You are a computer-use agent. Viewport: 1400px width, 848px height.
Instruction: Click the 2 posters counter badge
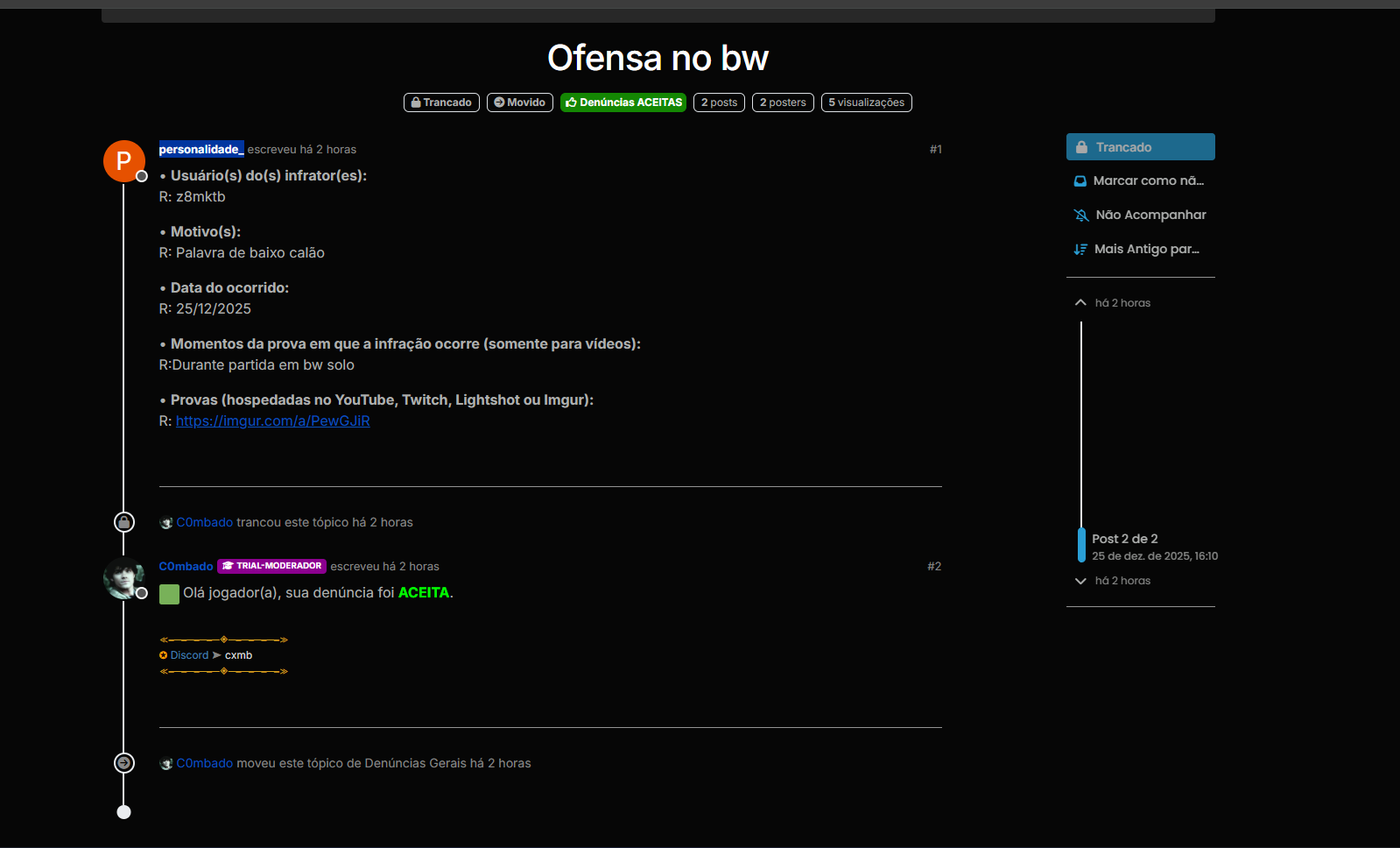[x=783, y=102]
